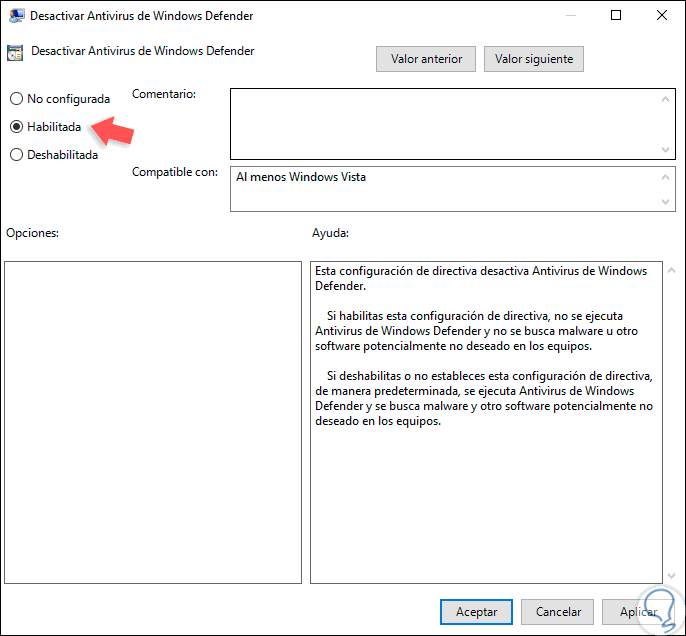
Task: Click Ayuda panel scroll up arrow
Action: (672, 270)
